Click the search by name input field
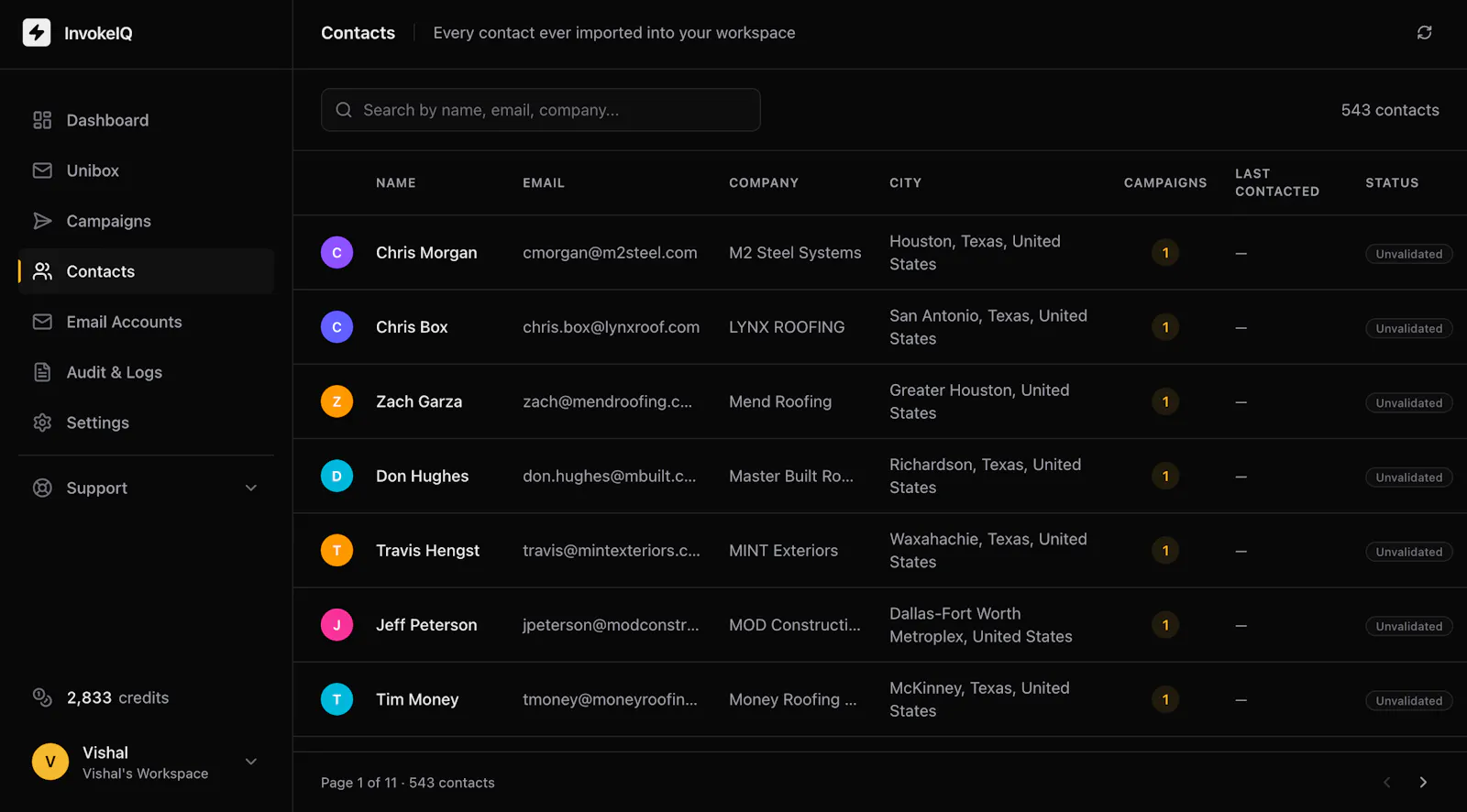 [541, 110]
